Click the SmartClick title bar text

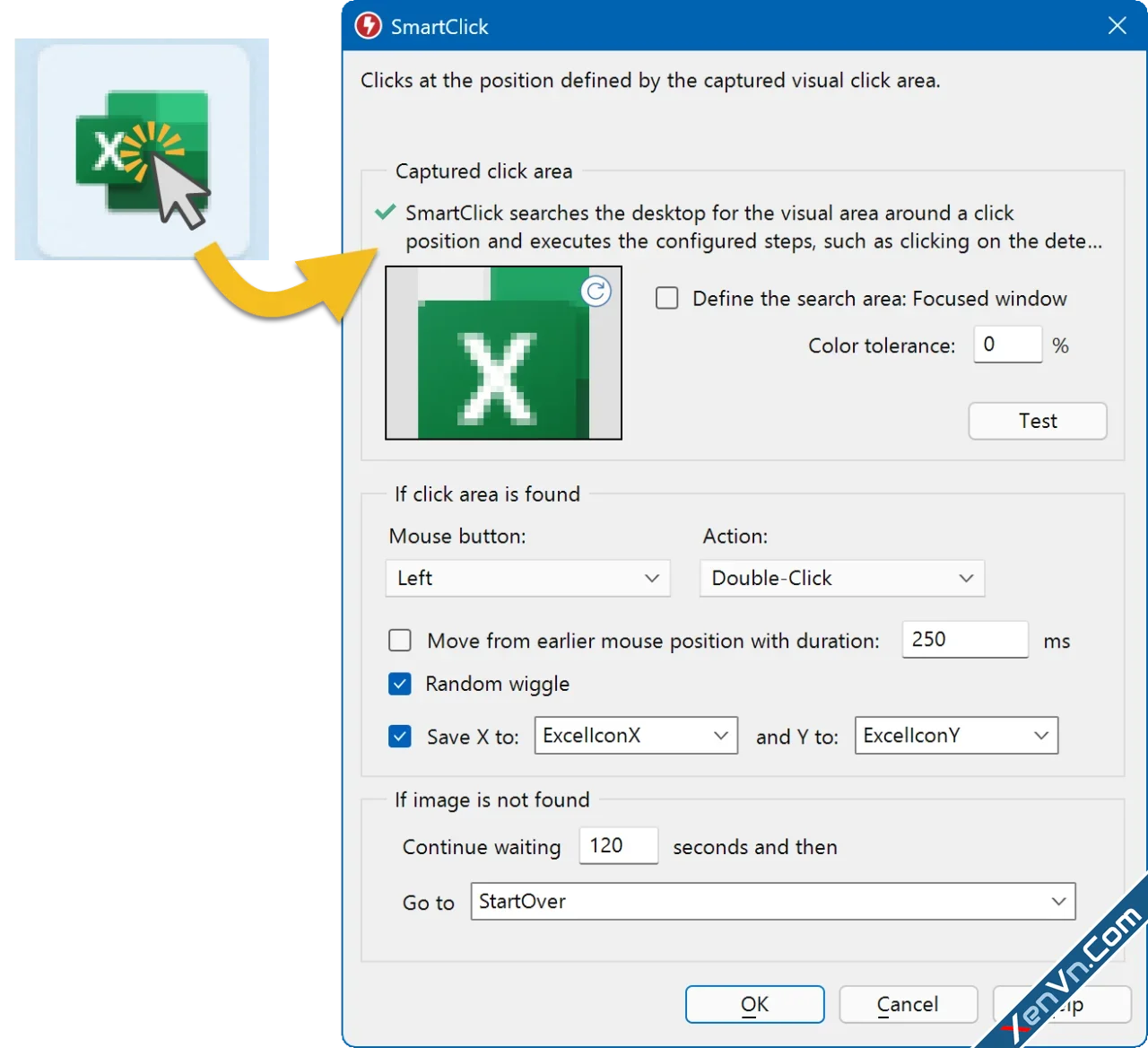click(439, 27)
